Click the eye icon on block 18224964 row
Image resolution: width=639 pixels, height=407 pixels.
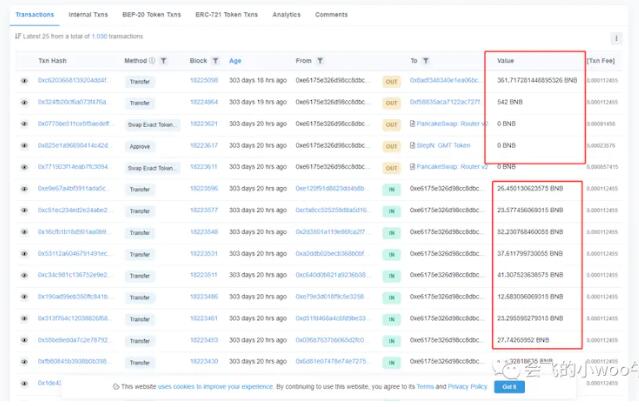tap(25, 102)
